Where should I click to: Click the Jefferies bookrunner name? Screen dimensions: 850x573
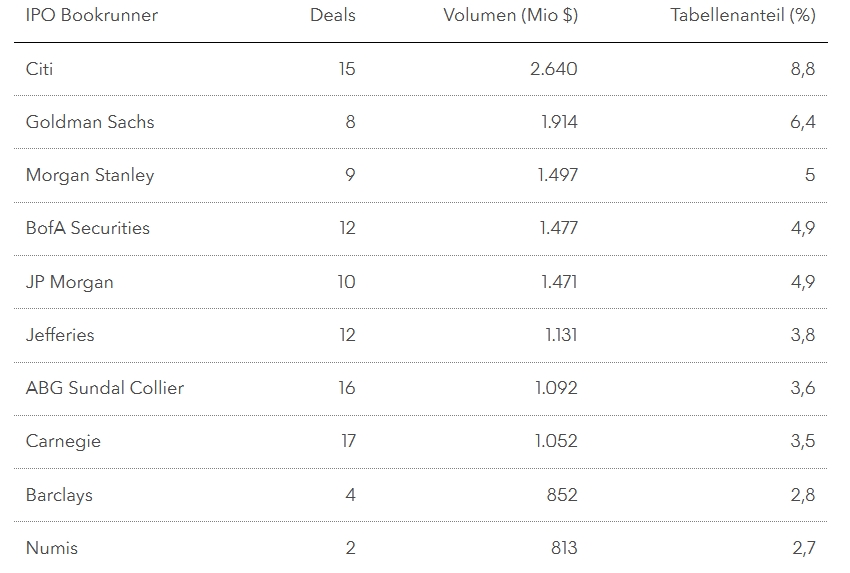click(60, 335)
